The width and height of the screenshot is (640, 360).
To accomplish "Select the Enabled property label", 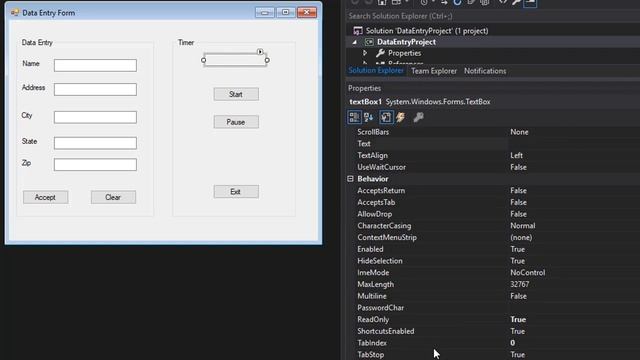I will [x=370, y=249].
